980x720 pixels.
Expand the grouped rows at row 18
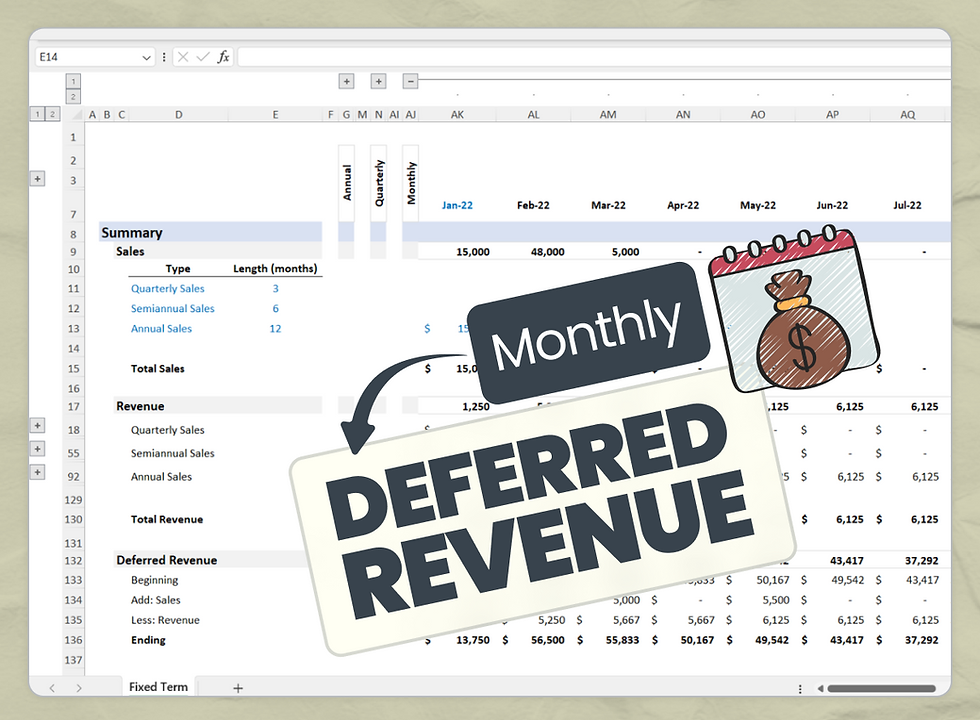[37, 425]
